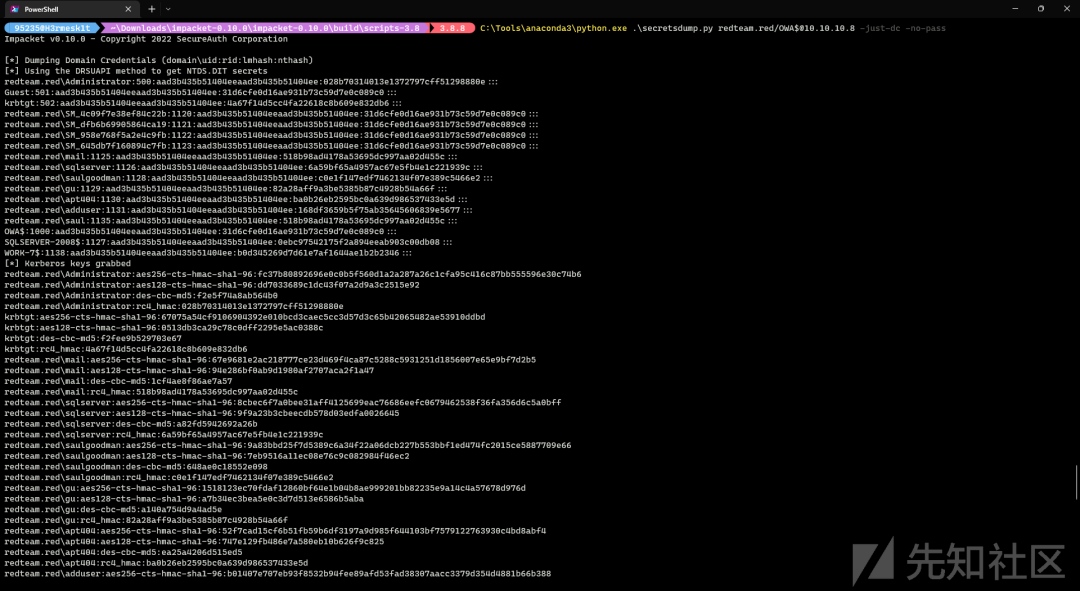Click the Administrator des-cbc-md5 key line
The height and width of the screenshot is (591, 1080).
141,296
